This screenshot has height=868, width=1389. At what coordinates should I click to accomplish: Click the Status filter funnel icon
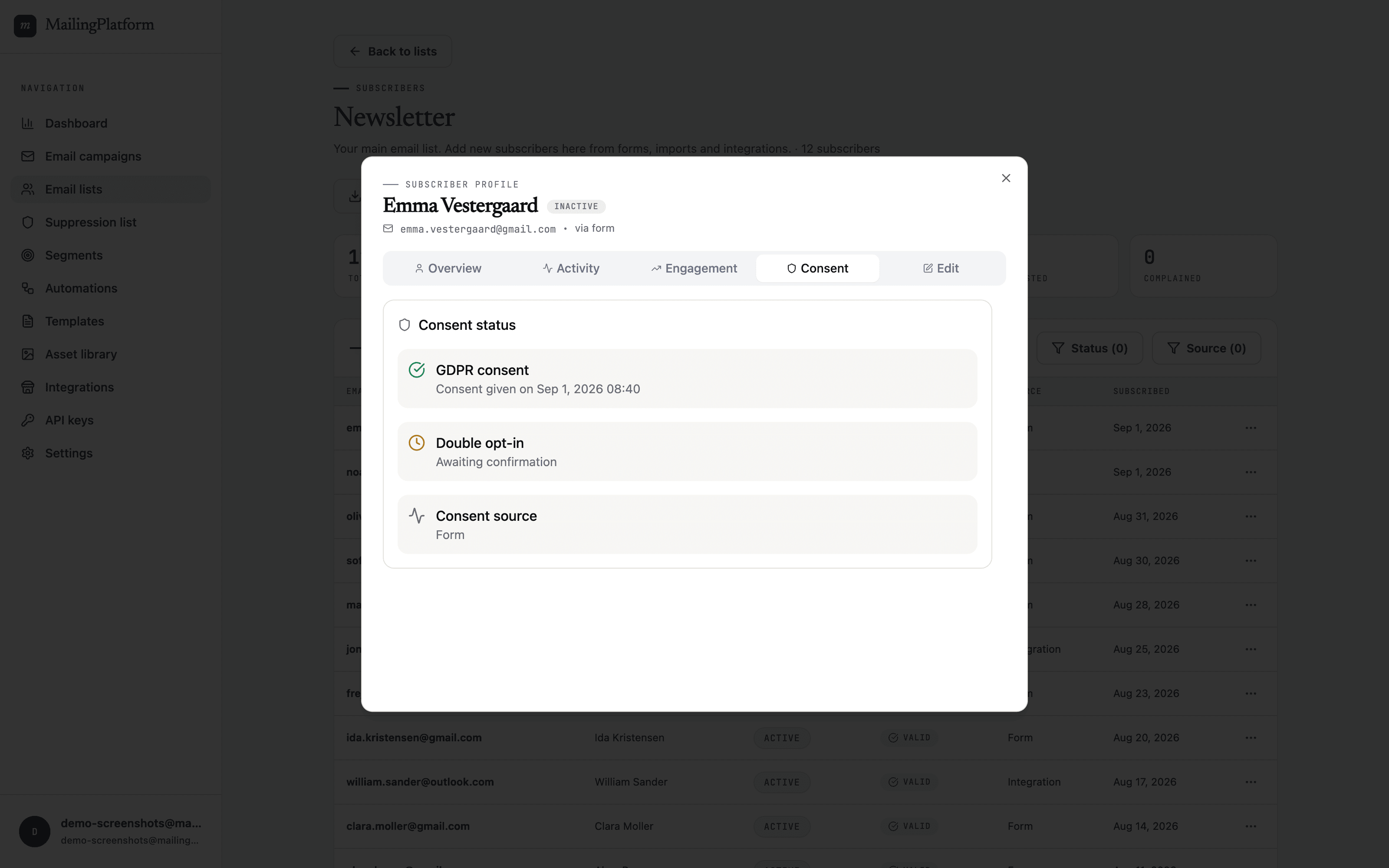1057,349
